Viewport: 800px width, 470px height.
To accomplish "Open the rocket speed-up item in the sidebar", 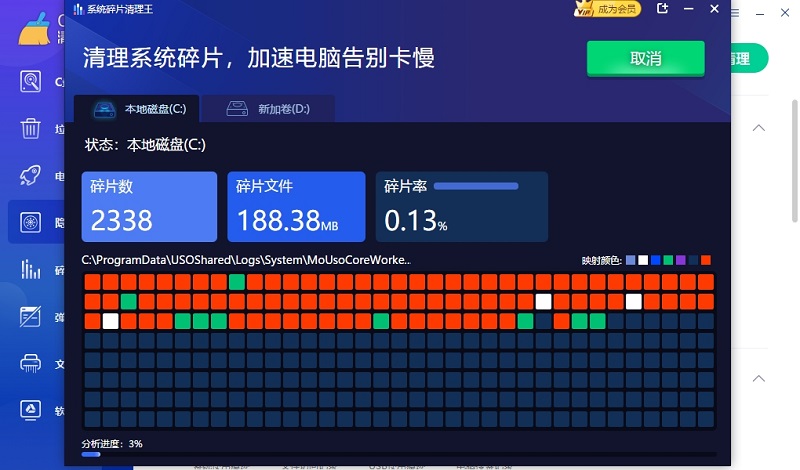I will [x=31, y=176].
